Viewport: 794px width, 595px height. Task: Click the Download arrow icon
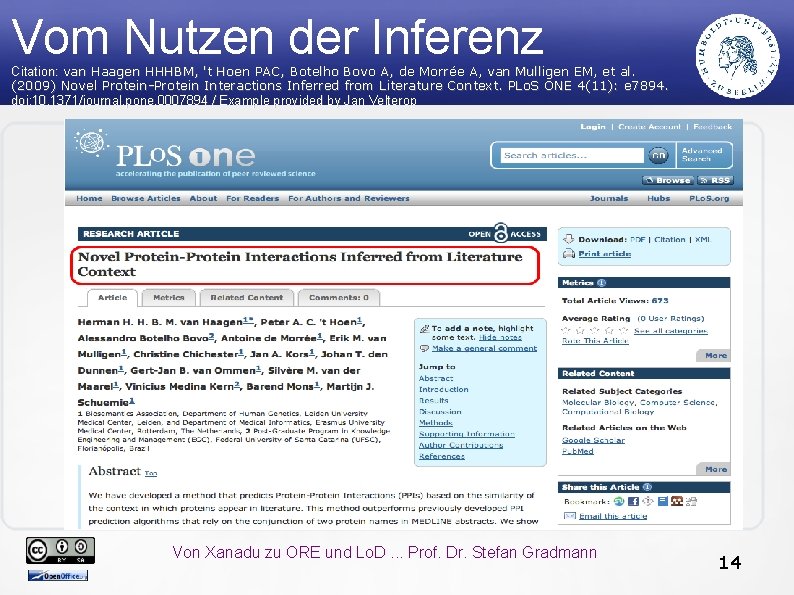pyautogui.click(x=569, y=239)
